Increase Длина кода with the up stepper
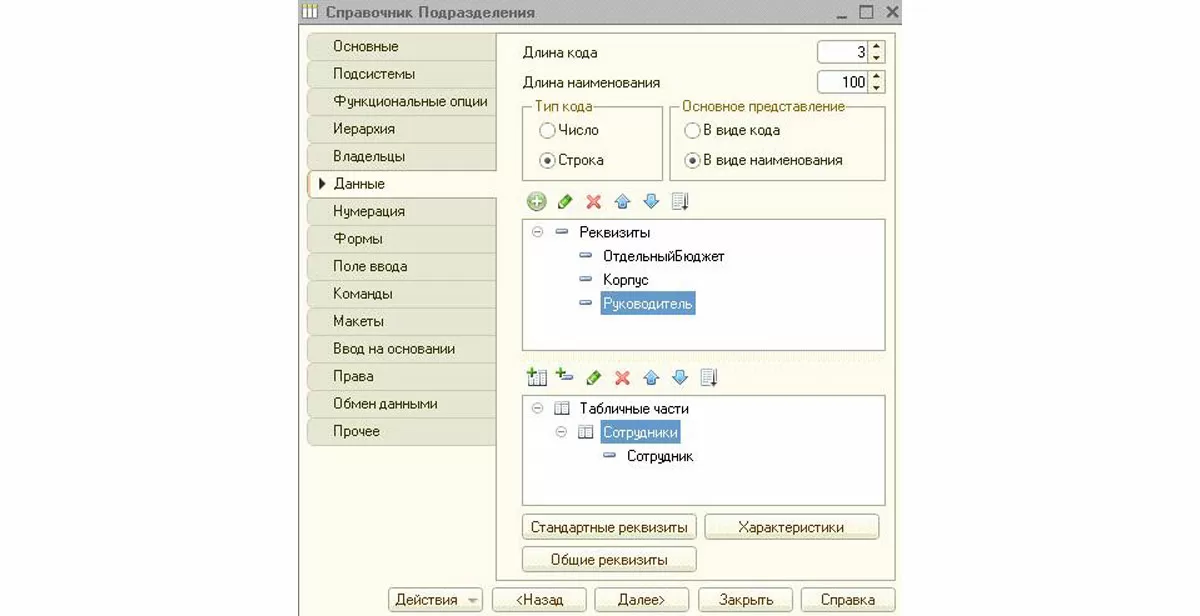The image size is (1200, 616). (876, 46)
